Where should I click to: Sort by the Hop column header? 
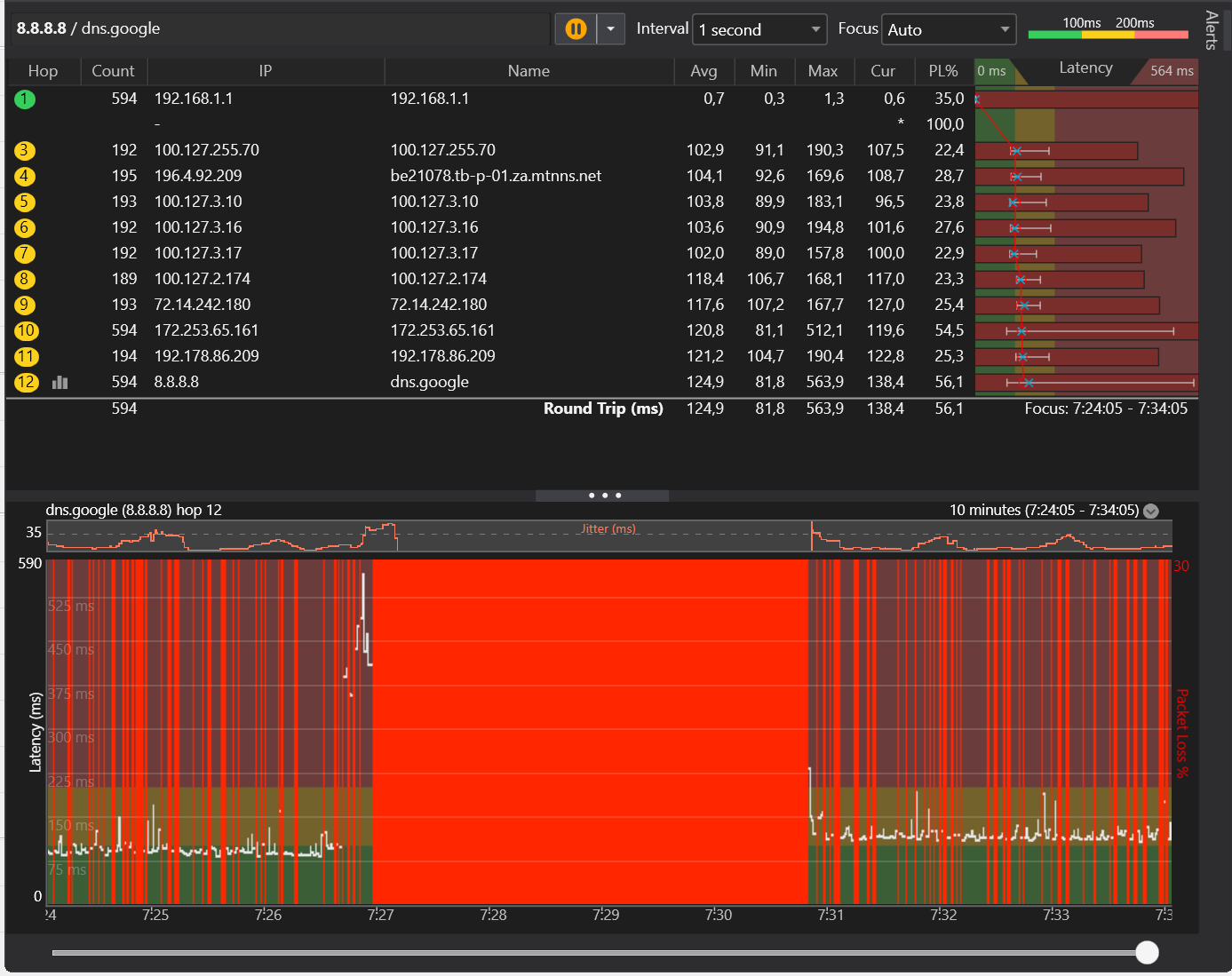pos(43,71)
